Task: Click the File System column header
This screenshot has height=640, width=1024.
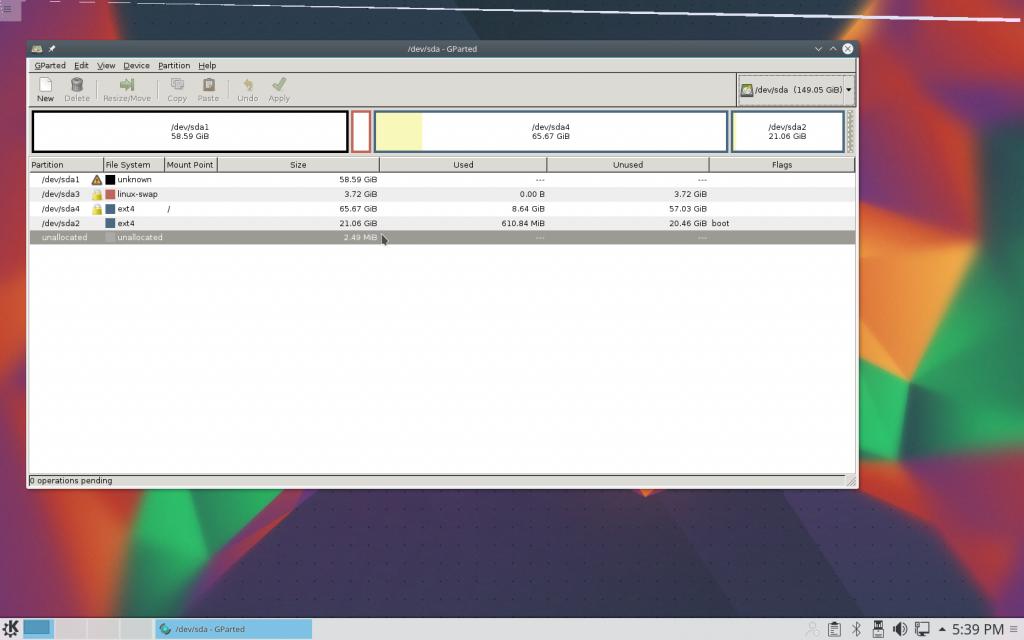Action: click(128, 165)
